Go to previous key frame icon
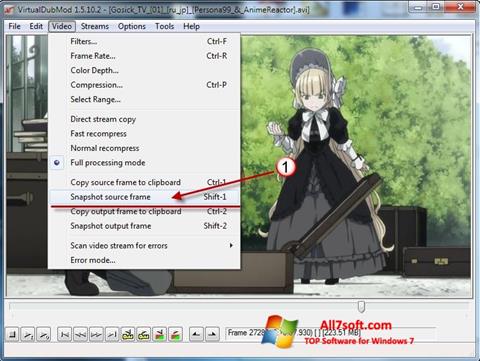Viewport: 480px width, 361px height. (x=127, y=334)
